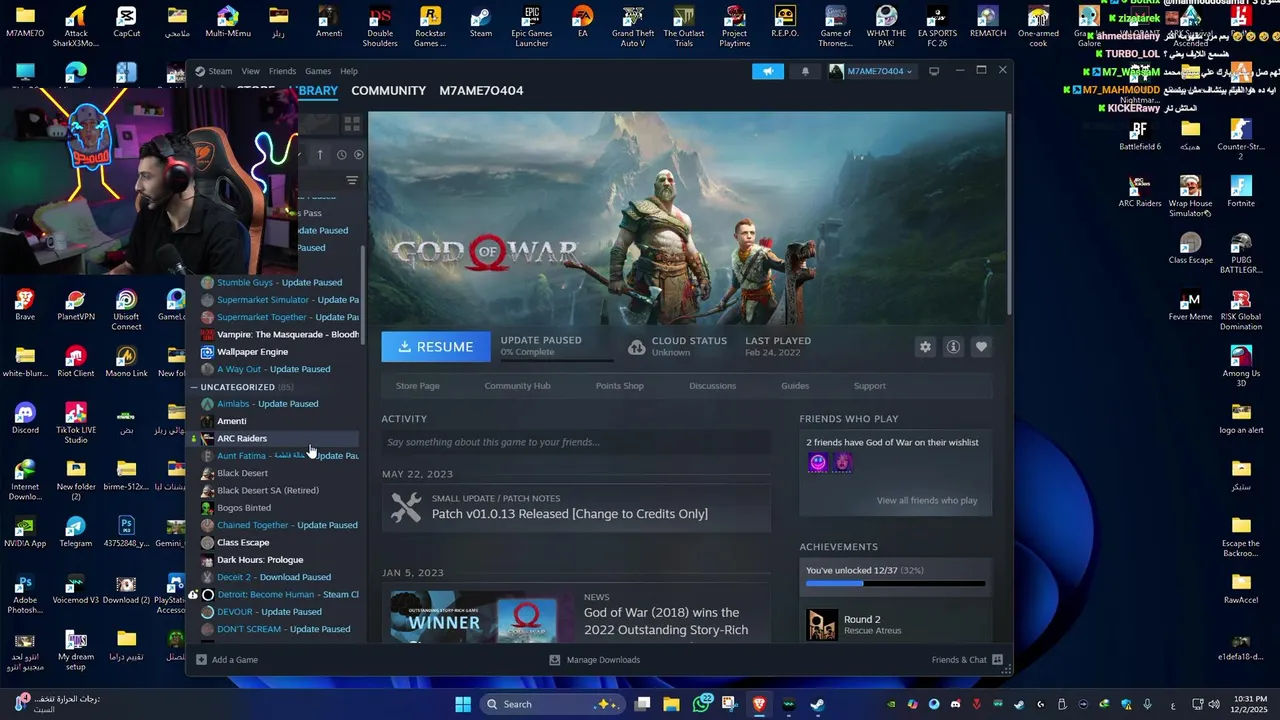Click the achievements progress bar
The image size is (1280, 720).
[x=895, y=584]
